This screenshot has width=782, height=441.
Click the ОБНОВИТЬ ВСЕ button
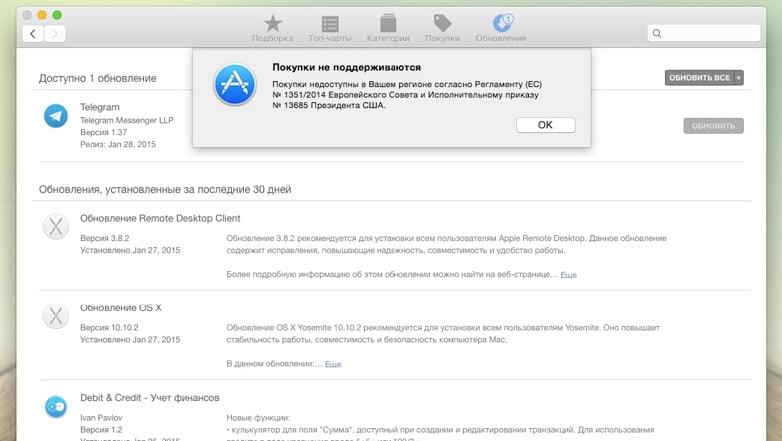699,78
